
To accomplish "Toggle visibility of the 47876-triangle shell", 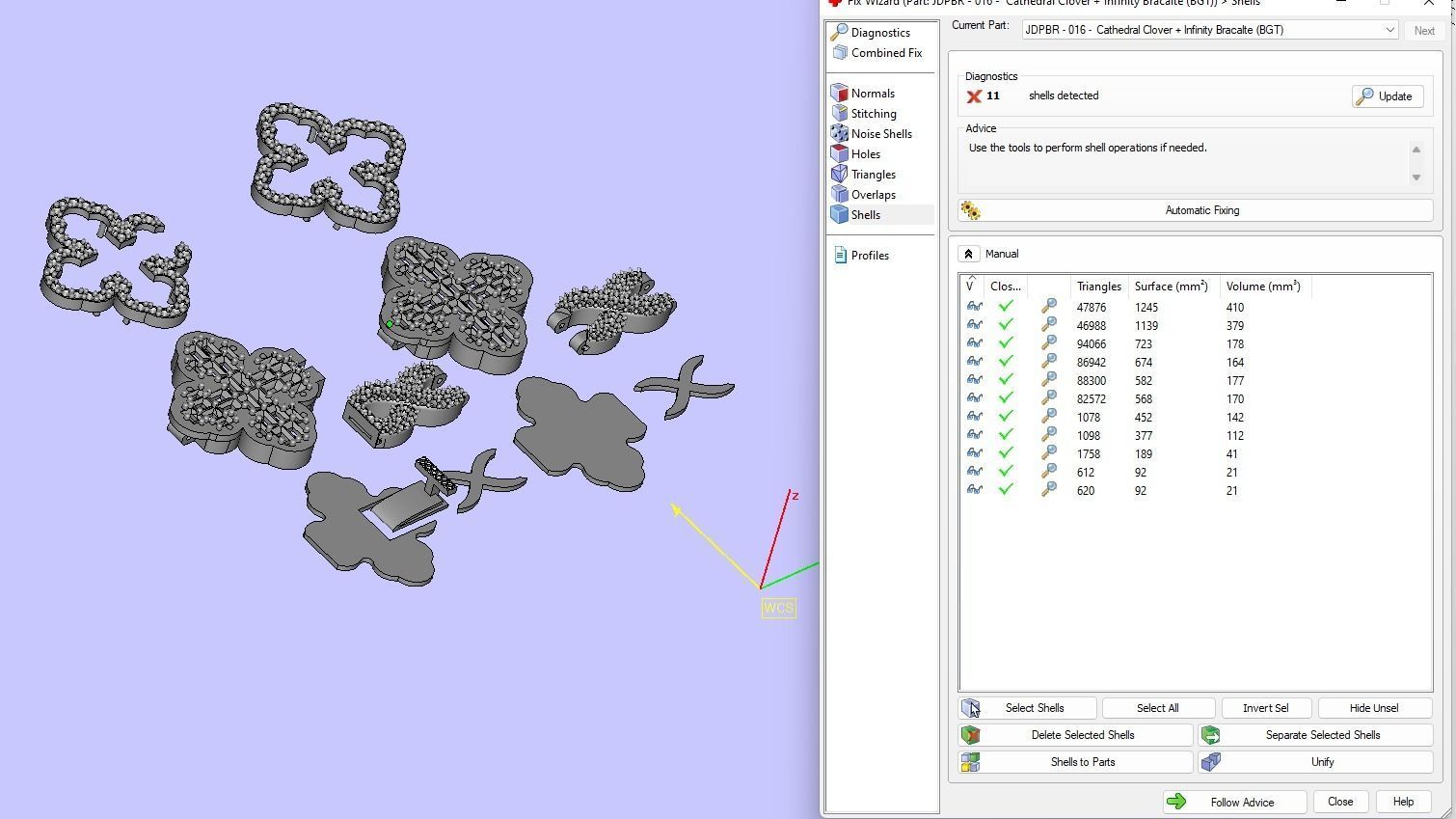I will [974, 307].
